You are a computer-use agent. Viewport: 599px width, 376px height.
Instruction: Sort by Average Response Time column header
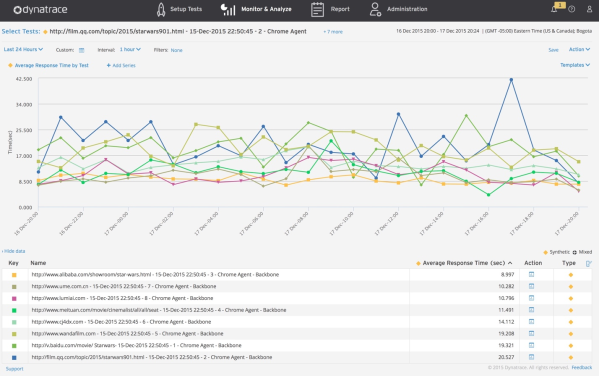(464, 263)
